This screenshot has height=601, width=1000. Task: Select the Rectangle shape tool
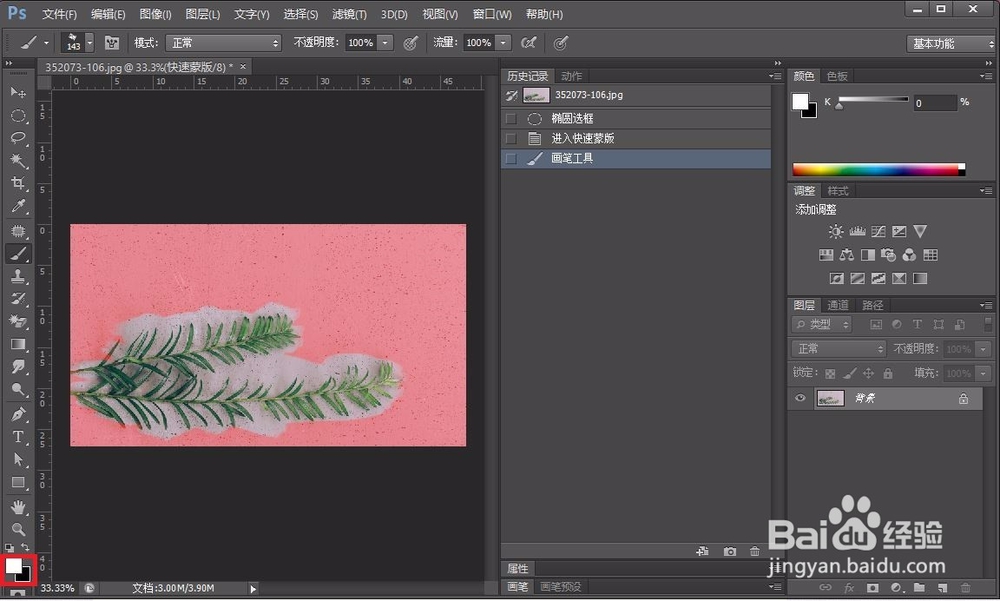point(18,483)
